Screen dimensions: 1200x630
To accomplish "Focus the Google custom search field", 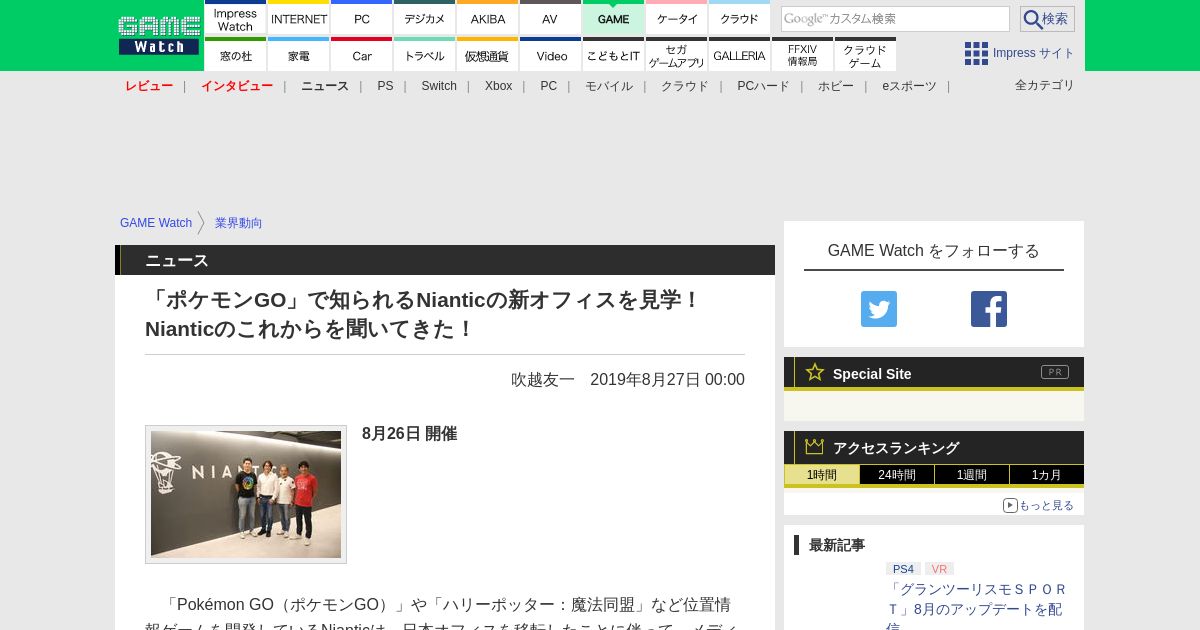I will pyautogui.click(x=895, y=19).
